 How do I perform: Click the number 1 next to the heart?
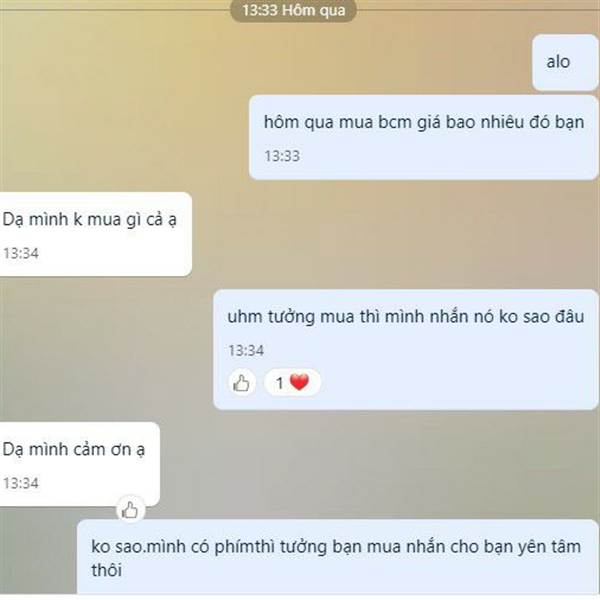coord(280,383)
